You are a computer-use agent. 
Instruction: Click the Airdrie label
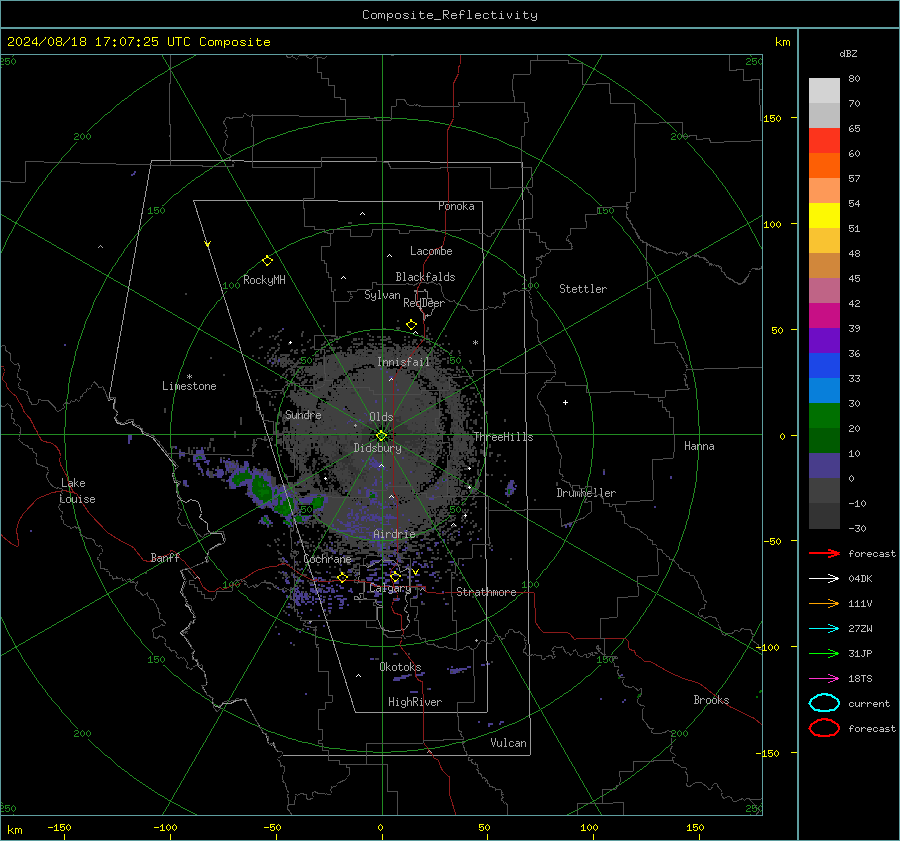pos(394,534)
